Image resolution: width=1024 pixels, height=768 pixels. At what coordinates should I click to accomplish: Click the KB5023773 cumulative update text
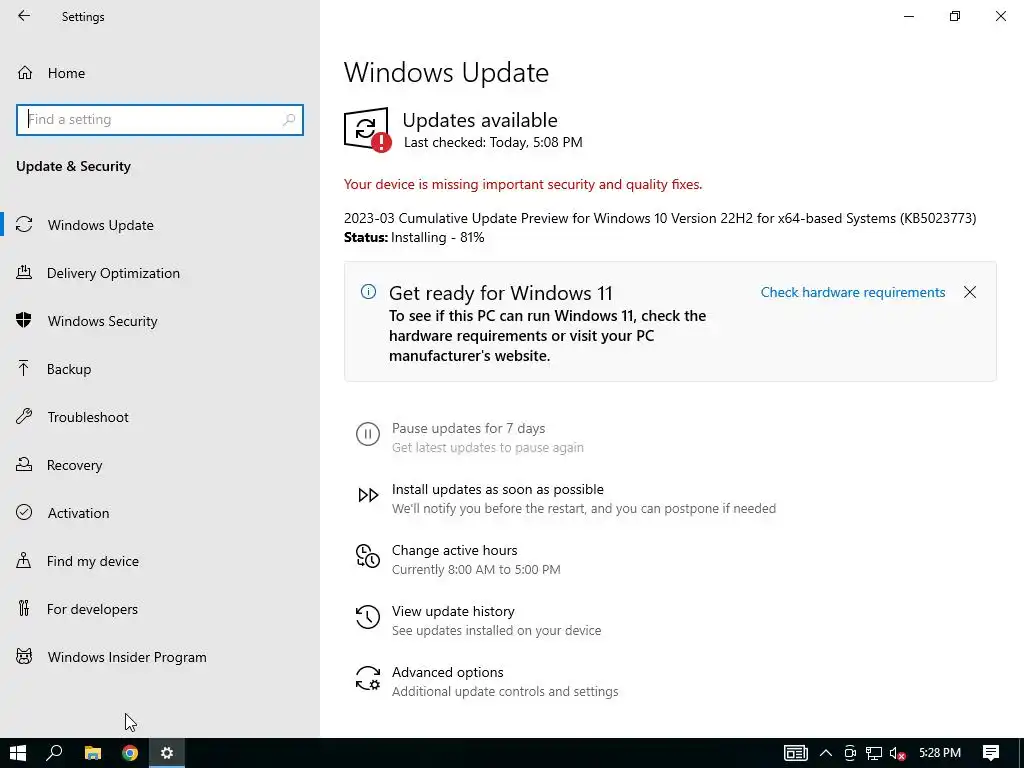[660, 218]
